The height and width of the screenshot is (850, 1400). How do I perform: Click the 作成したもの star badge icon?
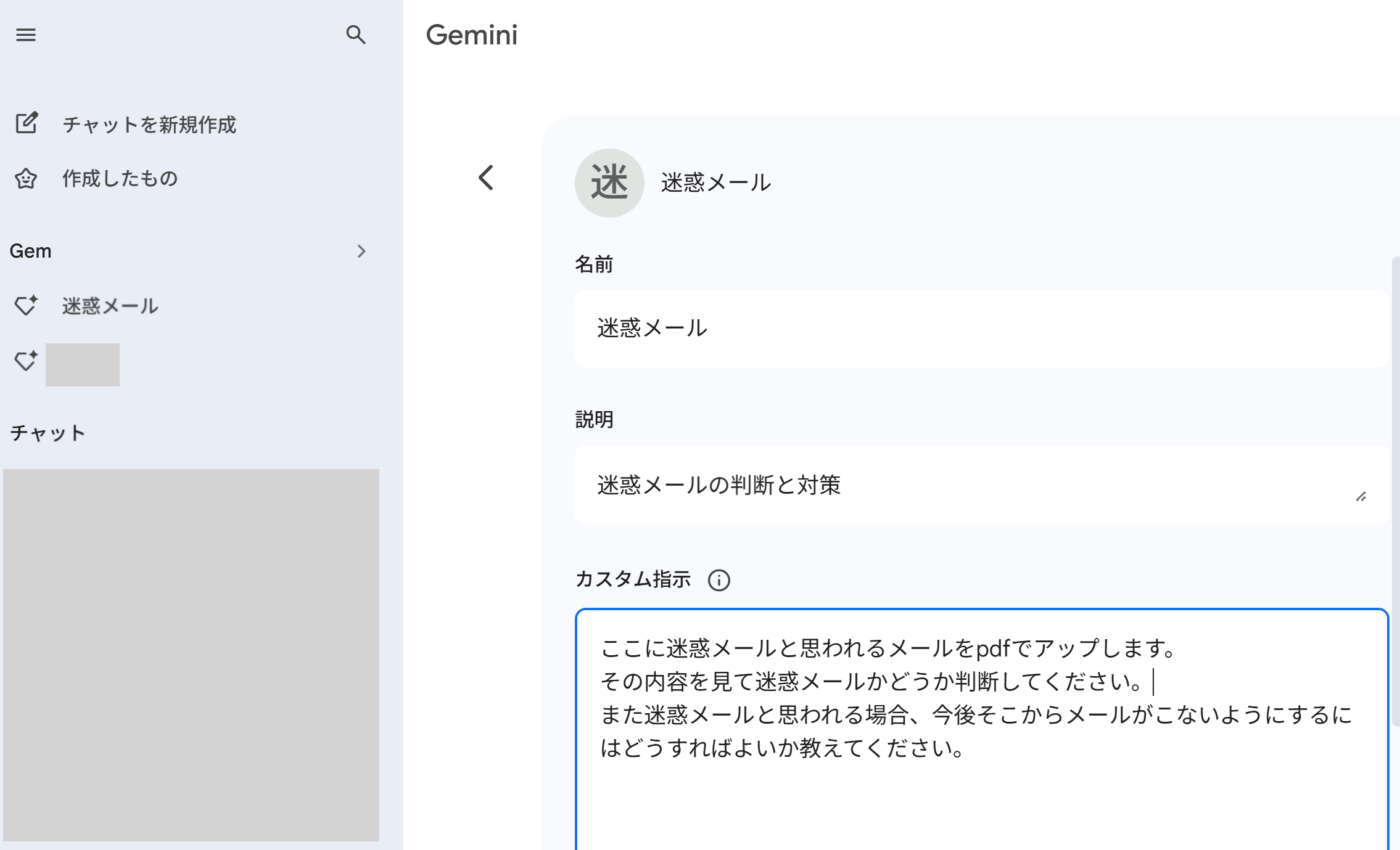(26, 179)
